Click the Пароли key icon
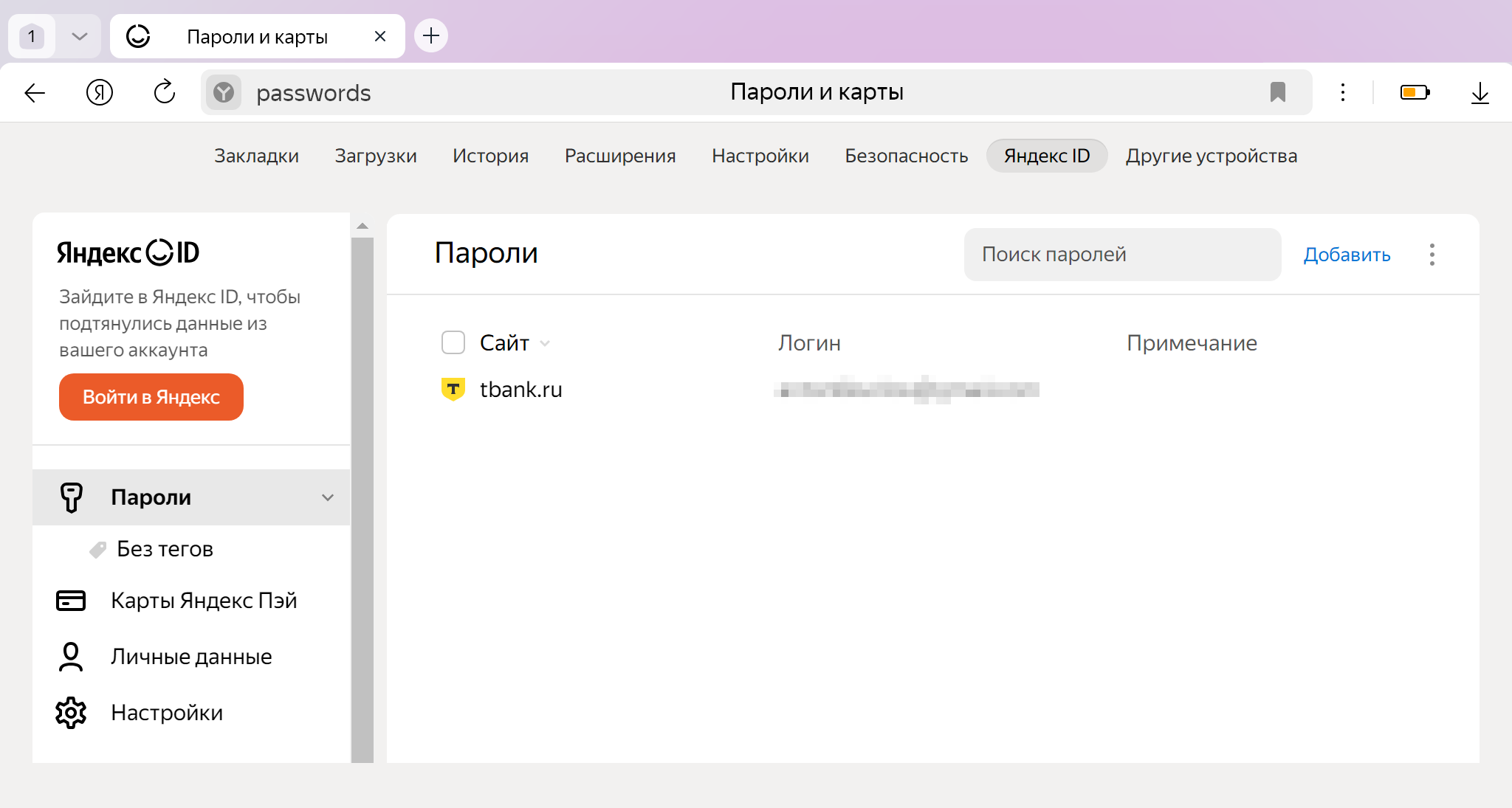The width and height of the screenshot is (1512, 808). [72, 497]
